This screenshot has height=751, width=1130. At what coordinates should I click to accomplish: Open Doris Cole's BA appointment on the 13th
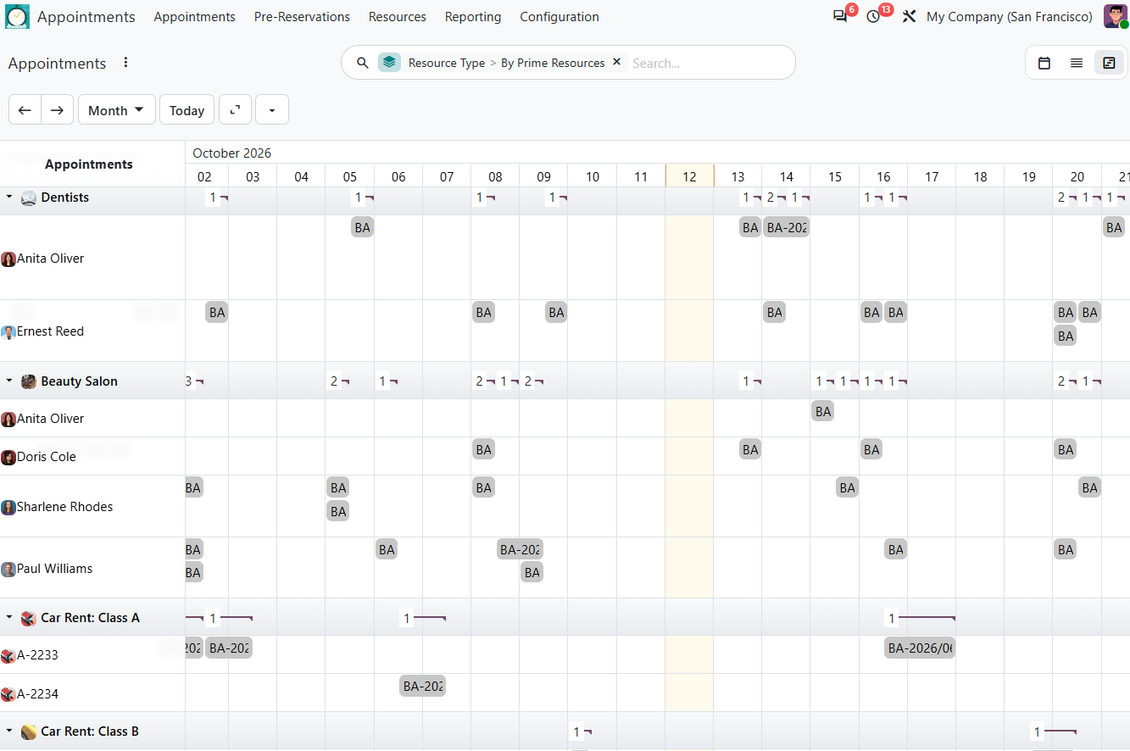tap(750, 450)
